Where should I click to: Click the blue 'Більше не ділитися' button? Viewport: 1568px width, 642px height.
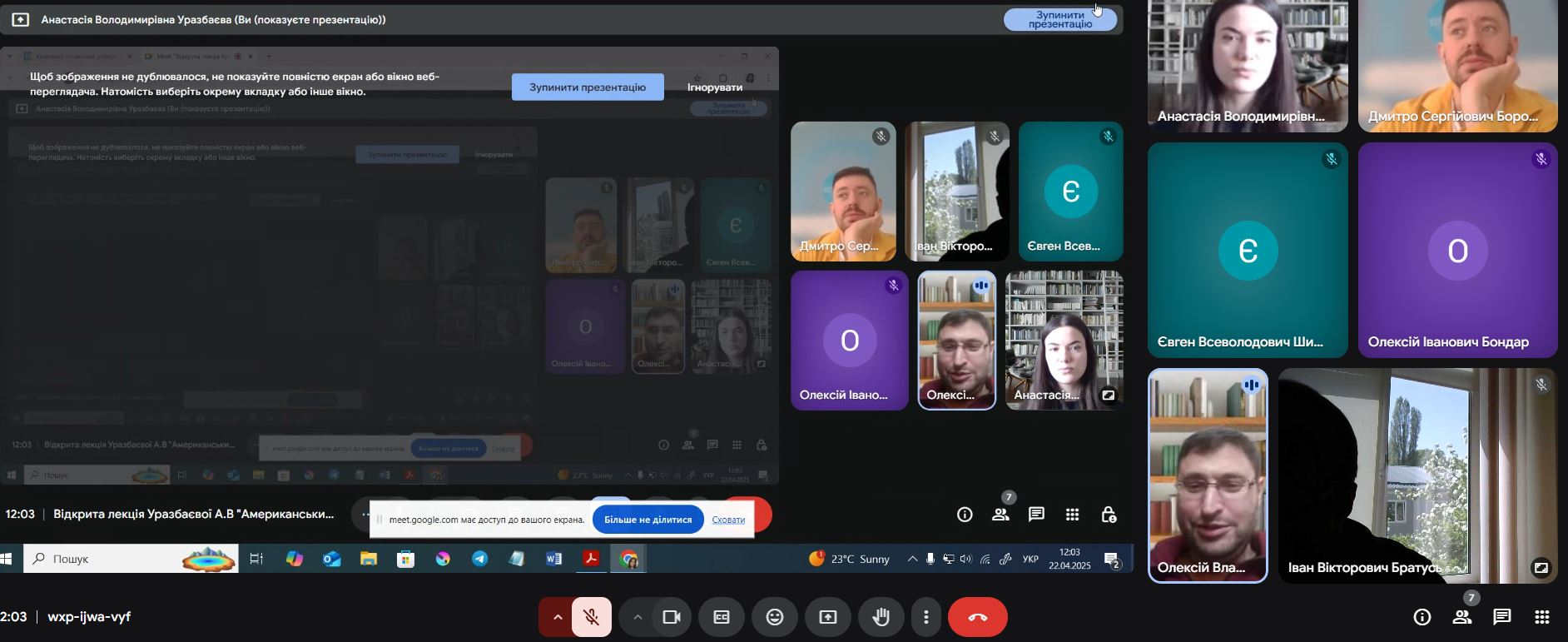coord(648,520)
